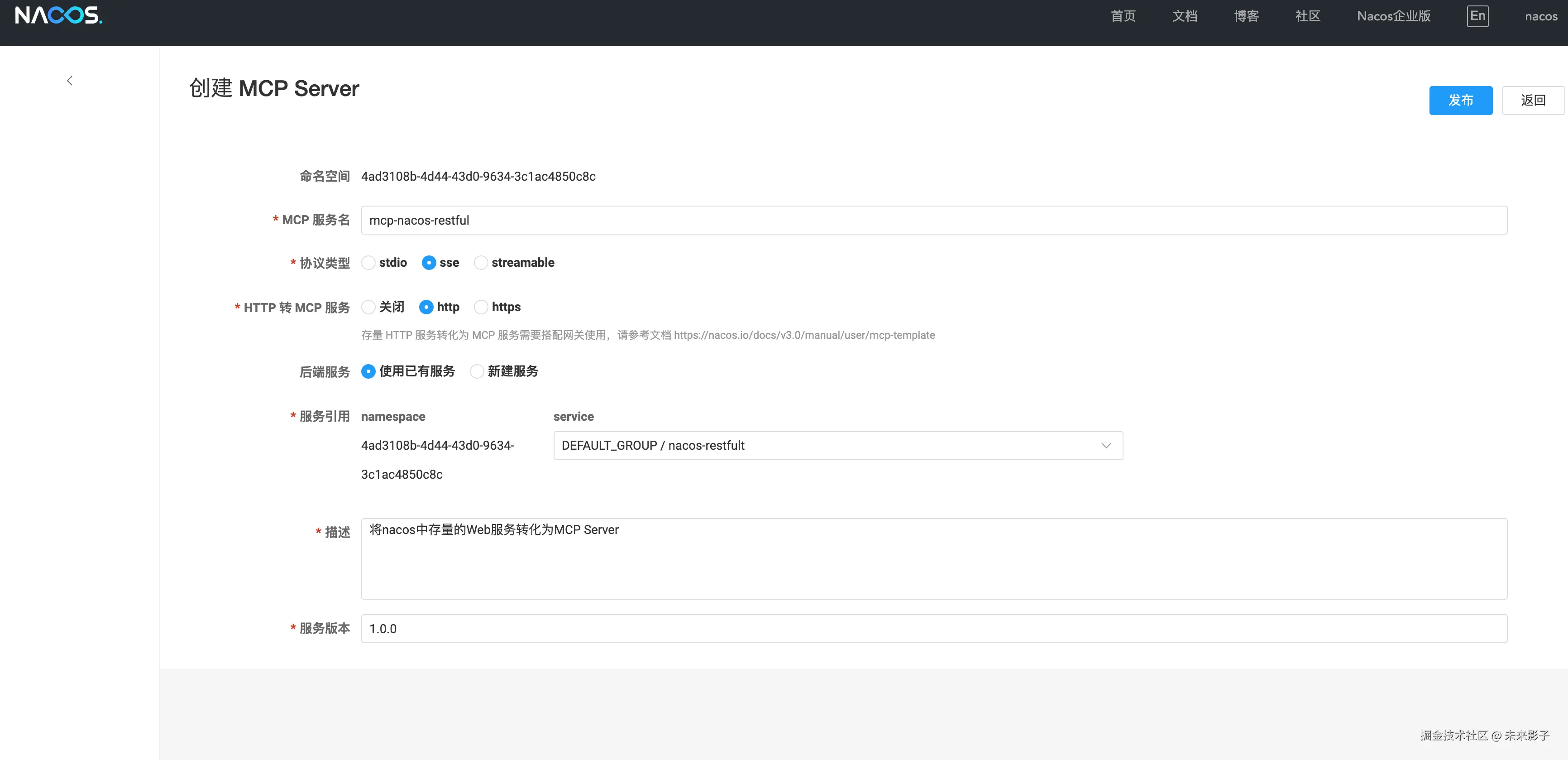This screenshot has height=760, width=1568.
Task: Select stdio protocol type
Action: pyautogui.click(x=368, y=263)
